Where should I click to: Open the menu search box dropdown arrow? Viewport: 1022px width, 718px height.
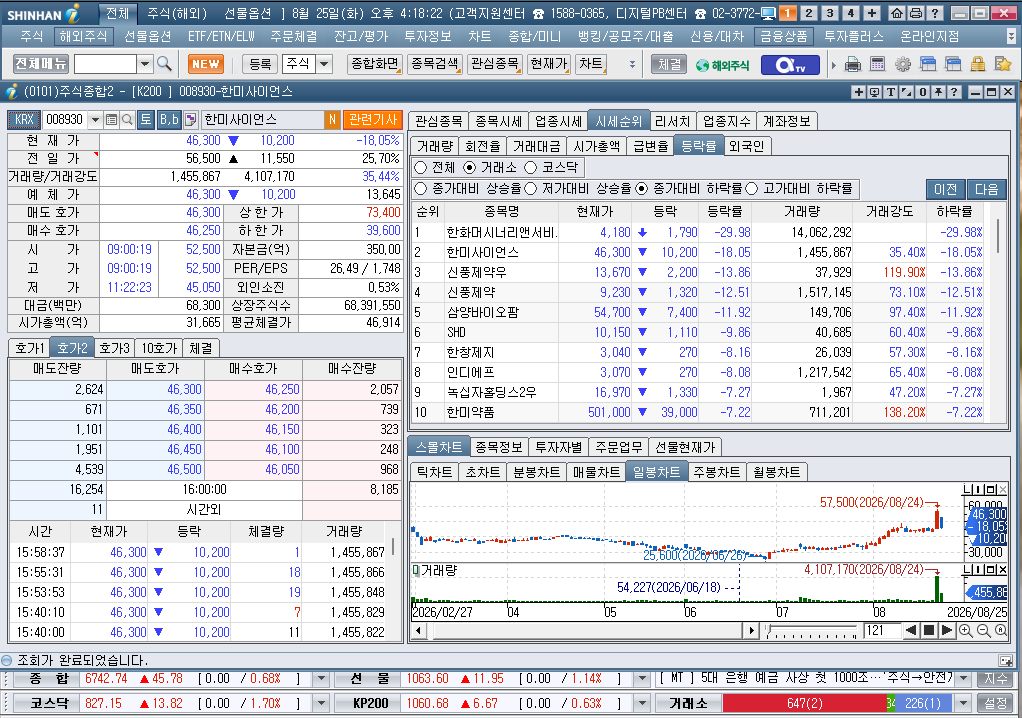pos(145,64)
